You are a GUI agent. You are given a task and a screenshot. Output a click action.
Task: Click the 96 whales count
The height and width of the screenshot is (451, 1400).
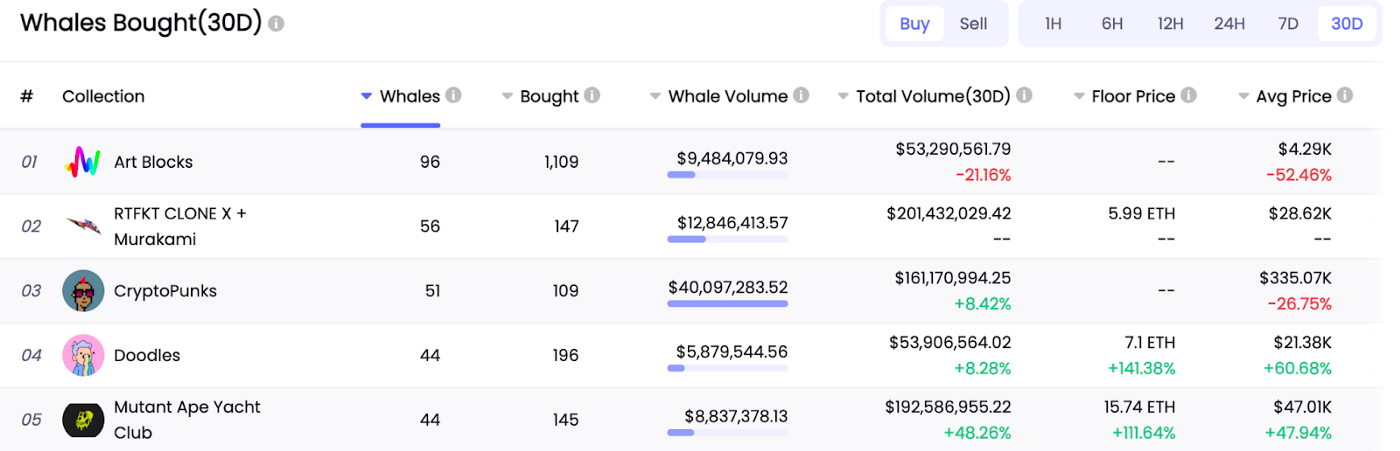(x=430, y=162)
